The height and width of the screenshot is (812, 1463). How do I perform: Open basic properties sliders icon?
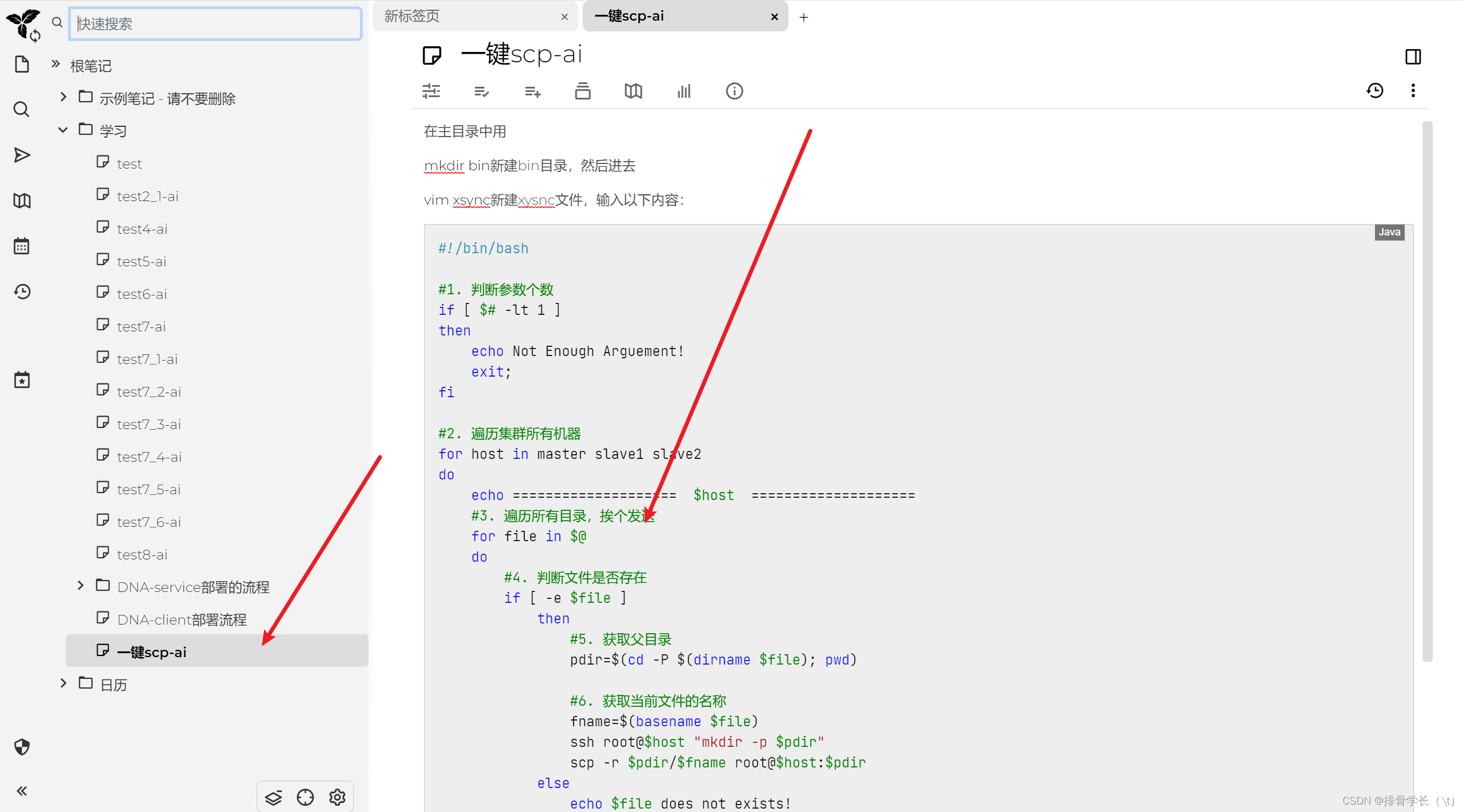coord(431,91)
